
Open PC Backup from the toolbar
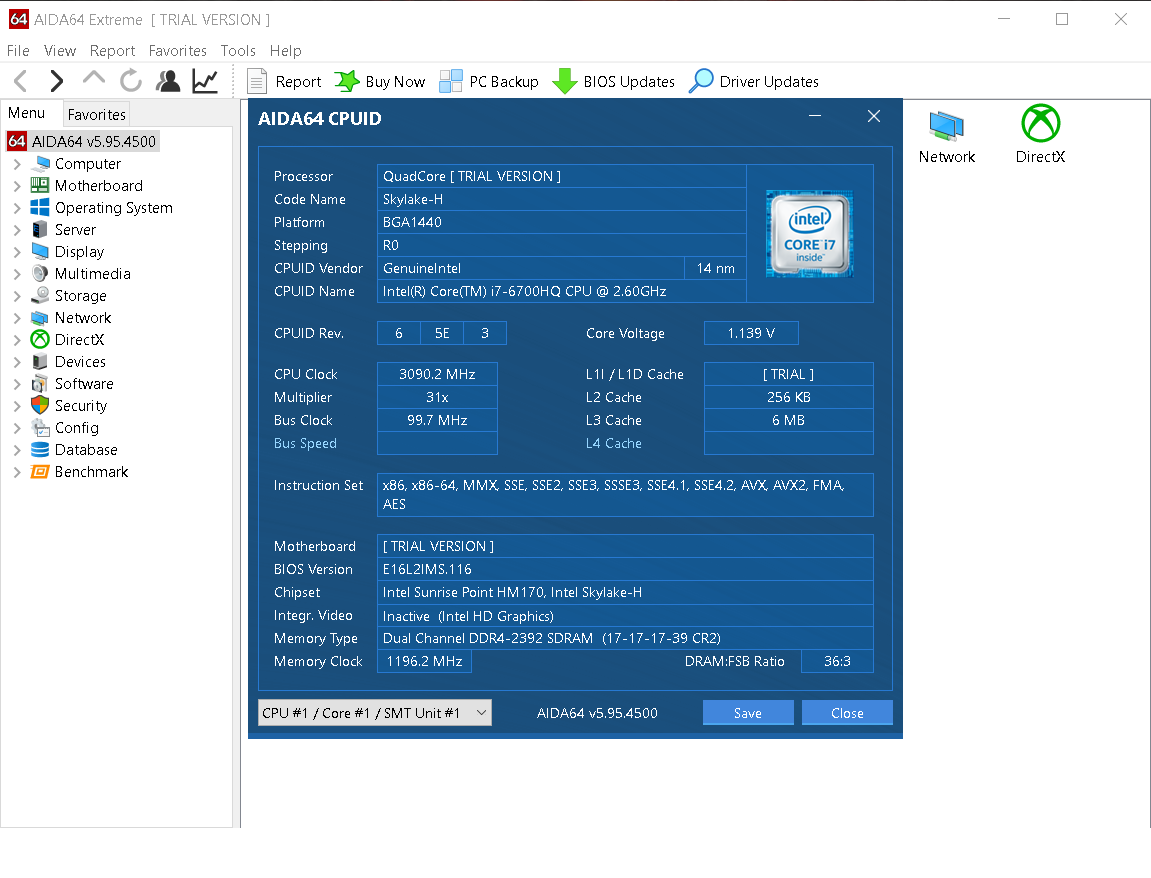pos(489,81)
